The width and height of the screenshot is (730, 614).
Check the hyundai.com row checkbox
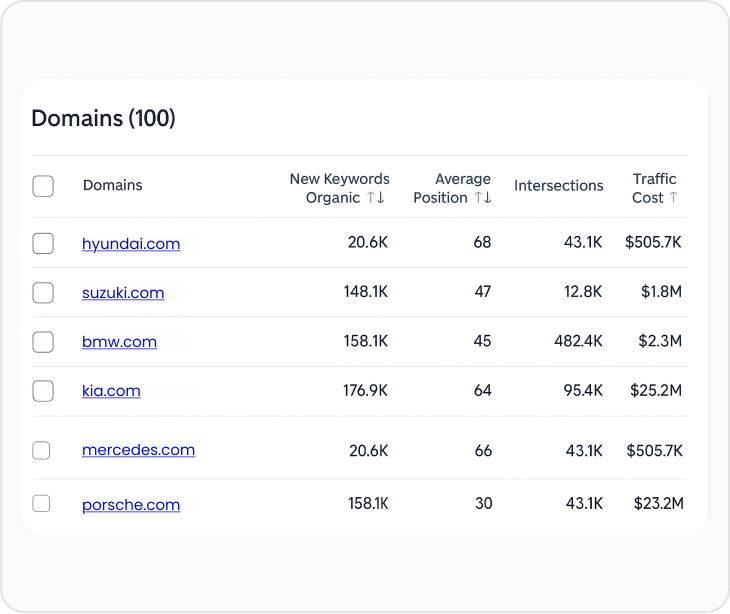pyautogui.click(x=43, y=243)
